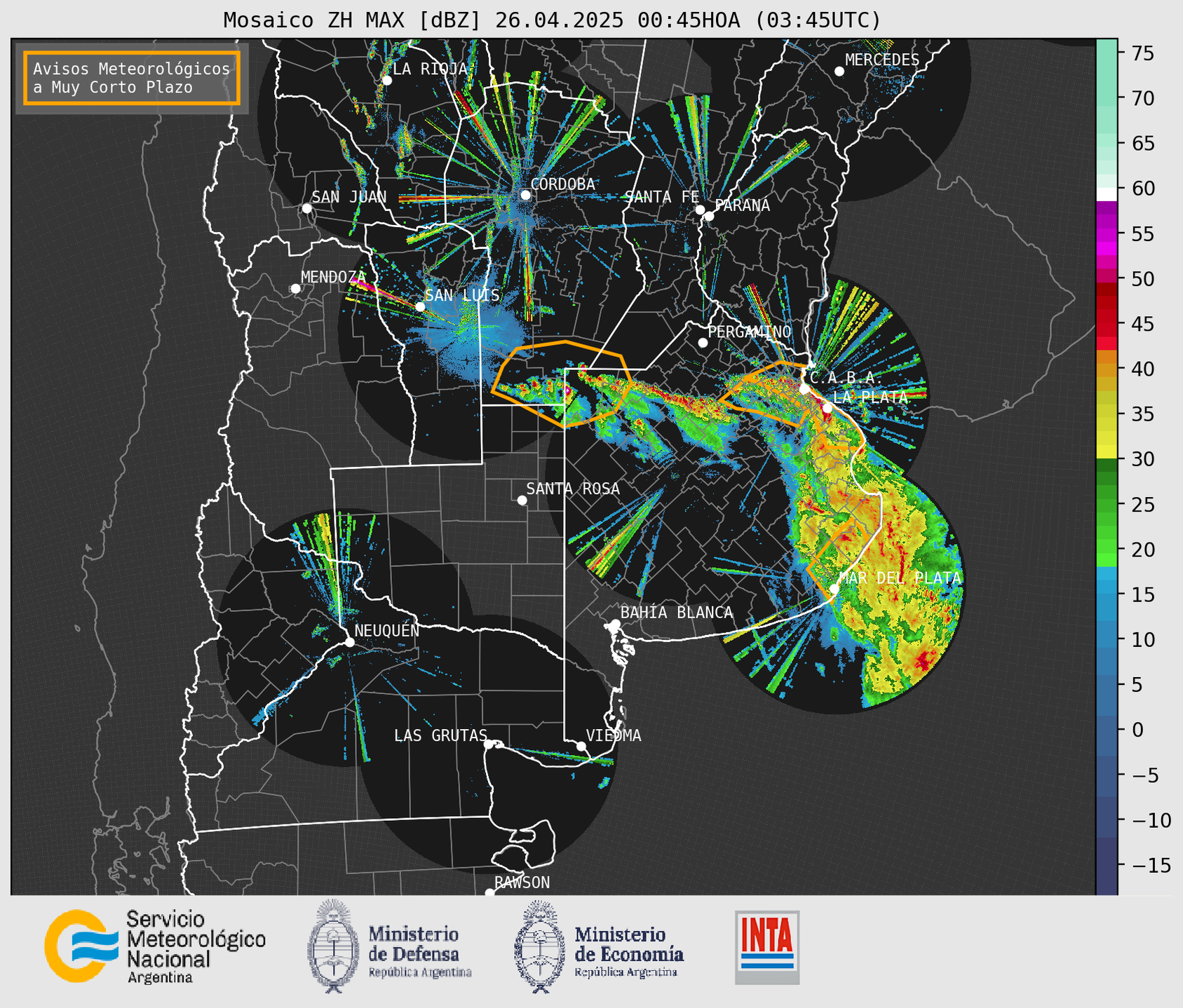Click the 60 dBZ white color band

point(1107,194)
